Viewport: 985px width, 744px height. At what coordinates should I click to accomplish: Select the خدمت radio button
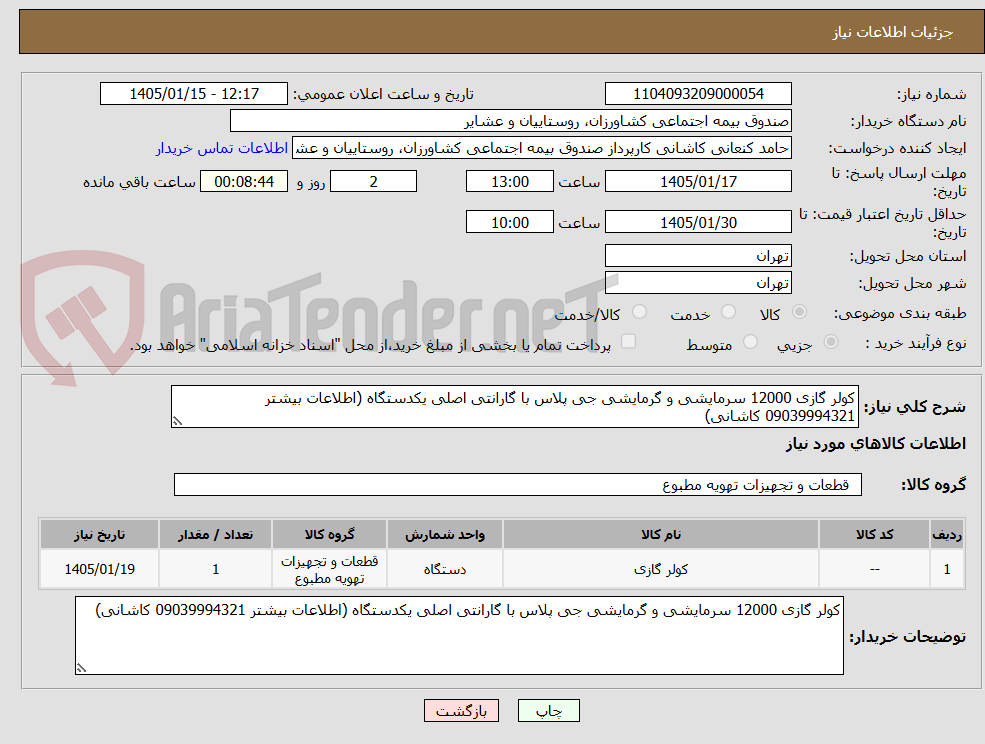point(729,312)
